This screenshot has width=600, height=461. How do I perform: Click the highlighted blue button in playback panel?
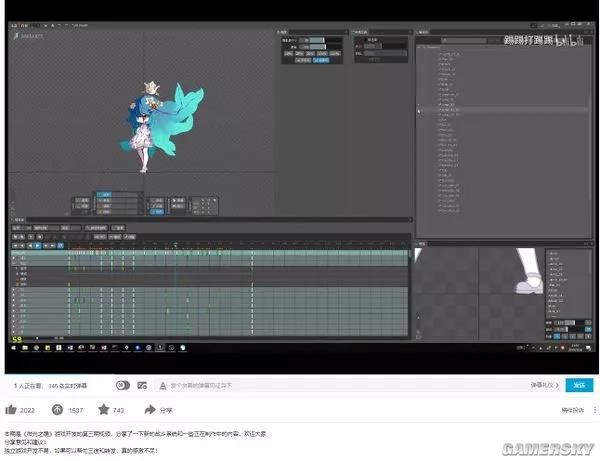tap(321, 60)
